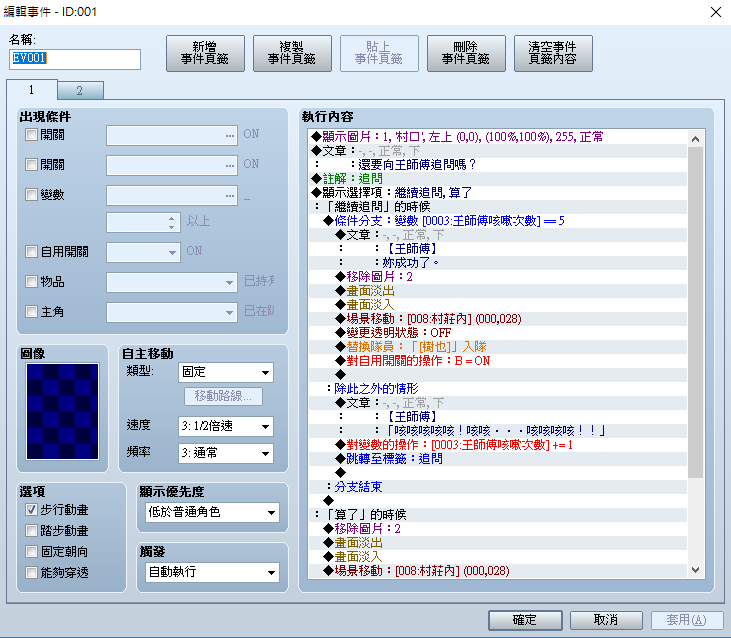Select the text line 妳成功了。
Image resolution: width=731 pixels, height=638 pixels.
498,262
